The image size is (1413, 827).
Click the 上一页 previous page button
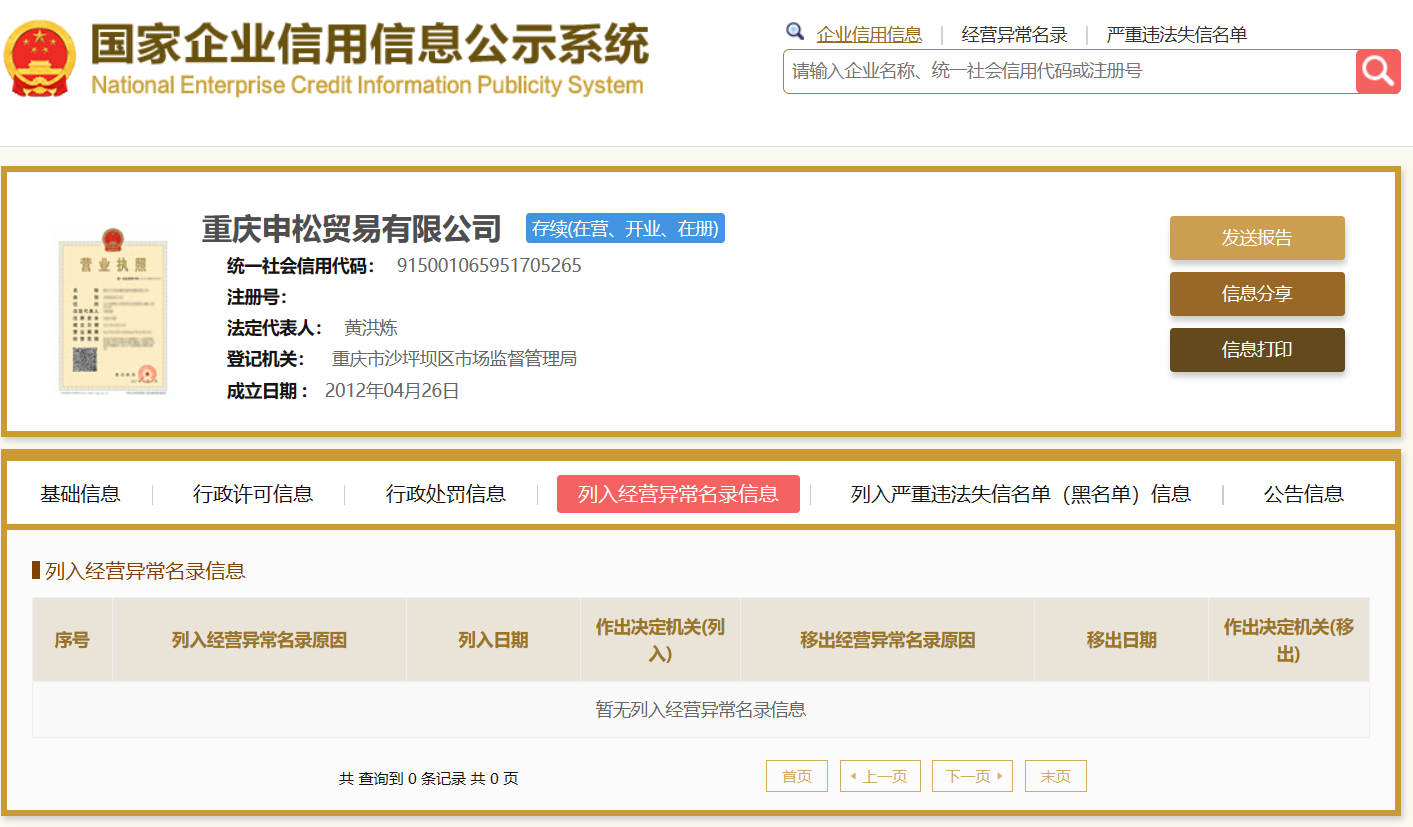[880, 776]
